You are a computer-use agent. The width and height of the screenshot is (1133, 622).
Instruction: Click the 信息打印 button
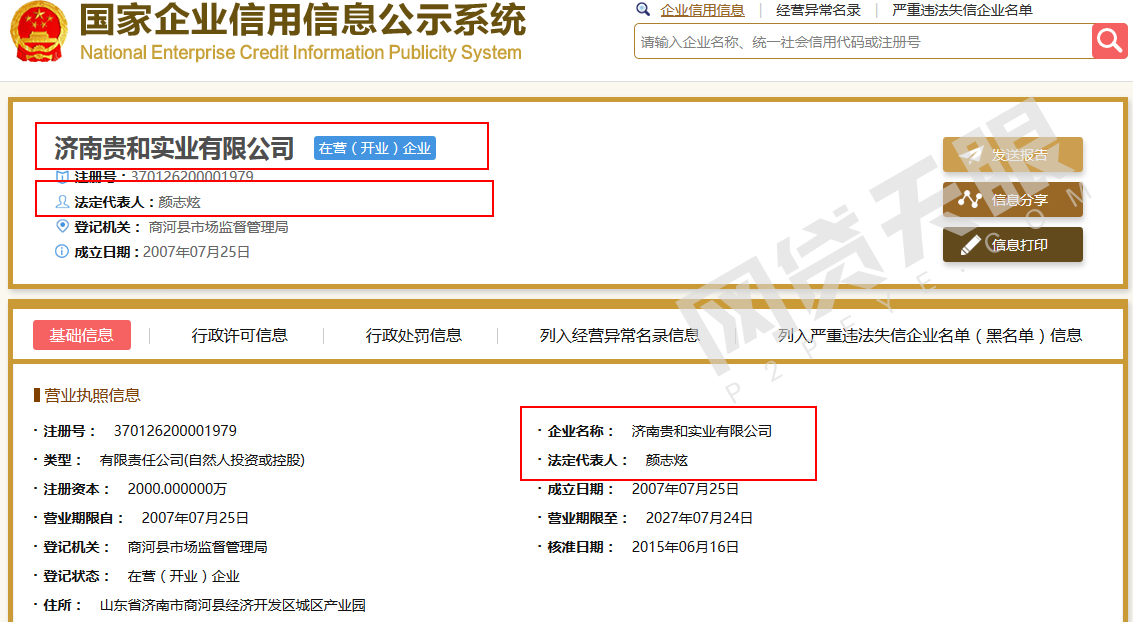pos(1012,245)
